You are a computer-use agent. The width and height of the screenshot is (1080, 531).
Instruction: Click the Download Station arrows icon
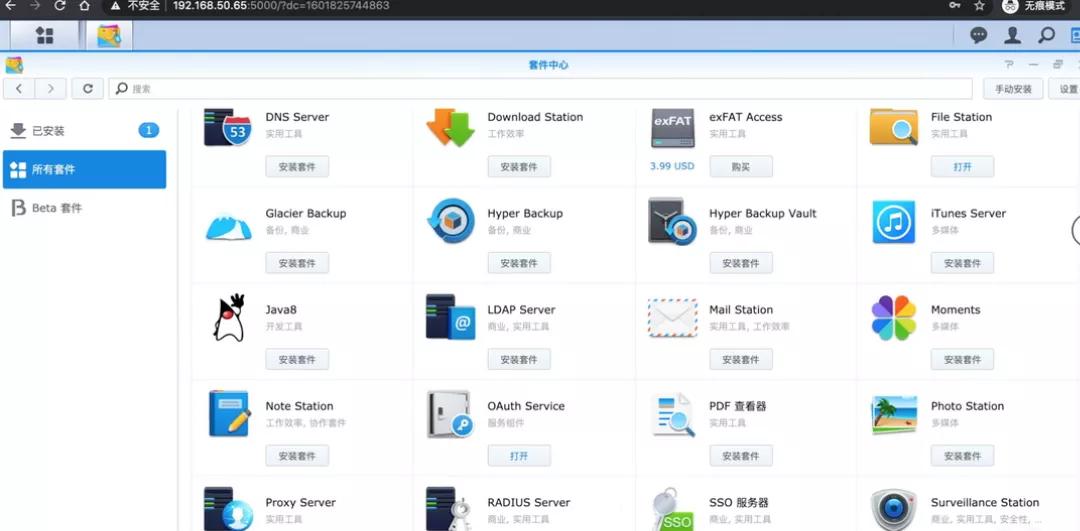tap(450, 127)
